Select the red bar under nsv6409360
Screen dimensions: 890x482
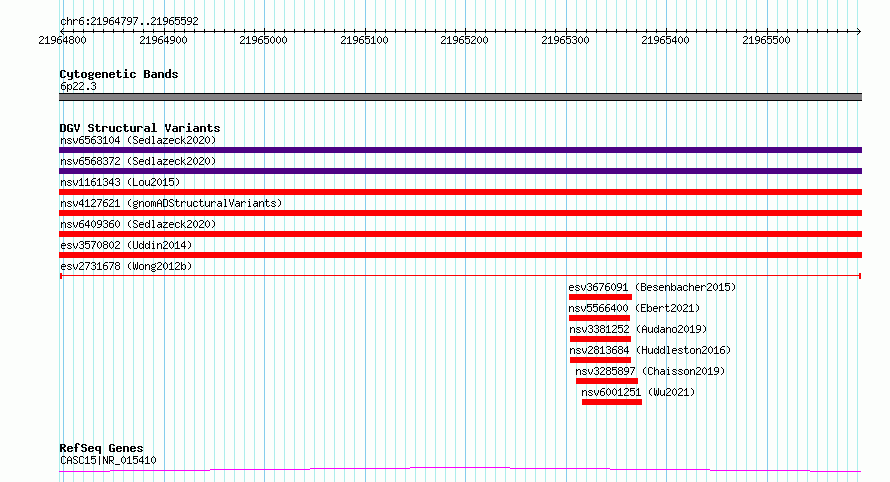[x=460, y=234]
